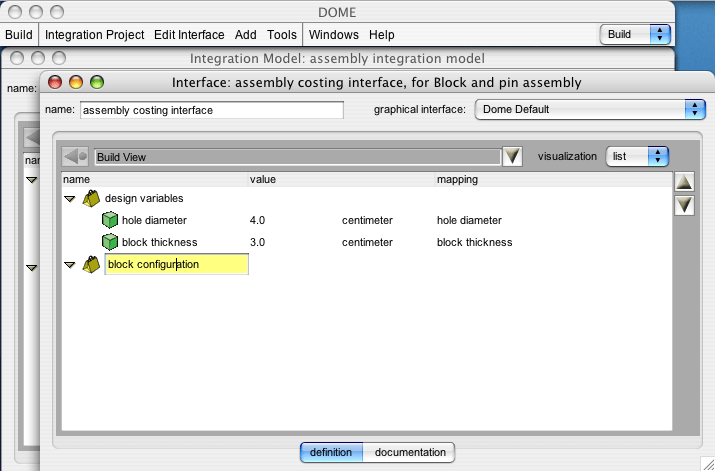
Task: Click the Interface window resize grip corner
Action: tap(707, 464)
